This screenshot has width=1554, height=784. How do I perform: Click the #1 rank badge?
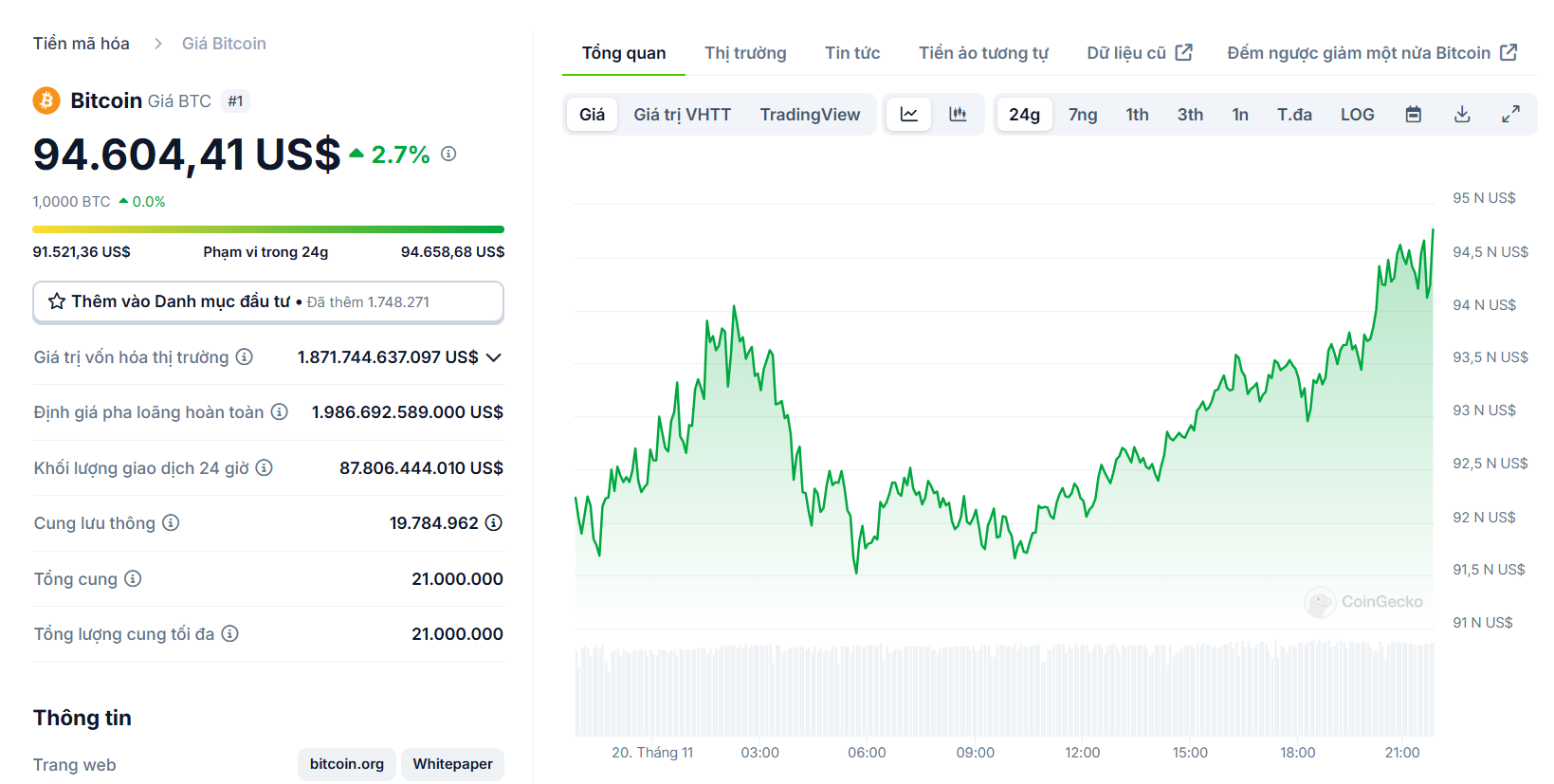[236, 100]
